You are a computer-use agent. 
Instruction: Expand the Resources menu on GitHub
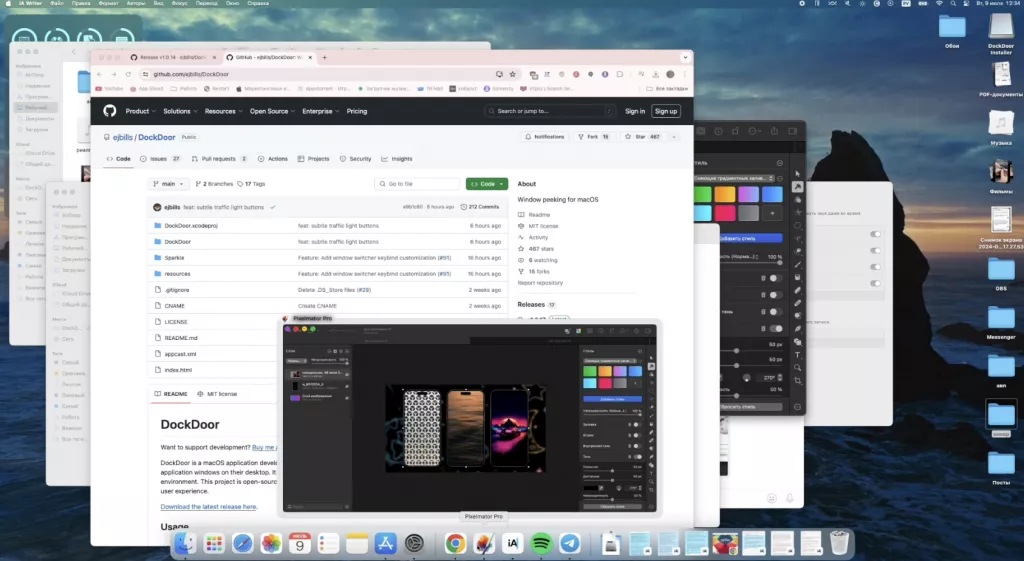point(223,111)
